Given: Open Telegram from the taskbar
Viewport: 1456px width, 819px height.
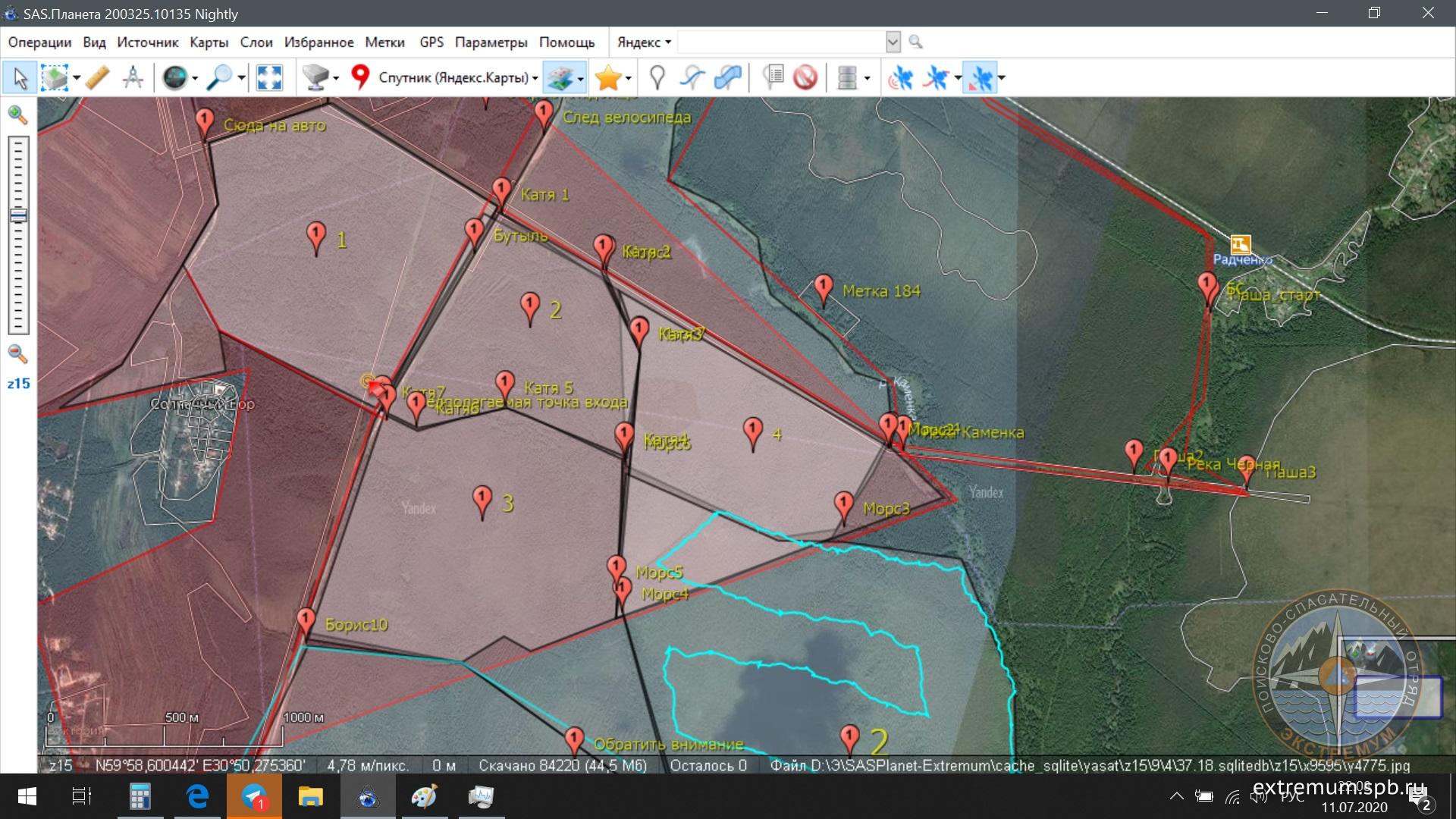Looking at the screenshot, I should (255, 796).
